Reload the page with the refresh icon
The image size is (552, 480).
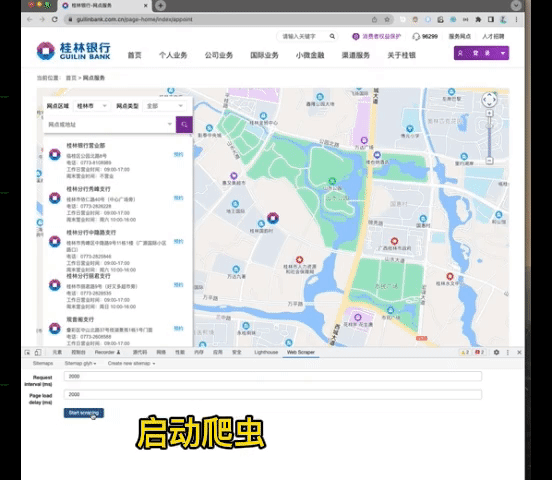55,19
